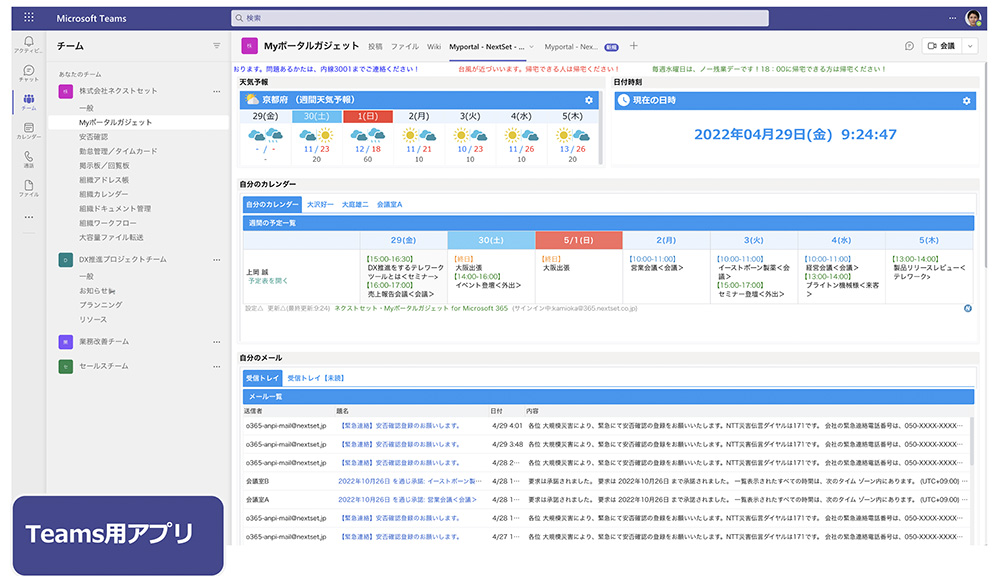
Task: Open the 一般 channel under 株式会社ネクストセット
Action: [x=86, y=108]
